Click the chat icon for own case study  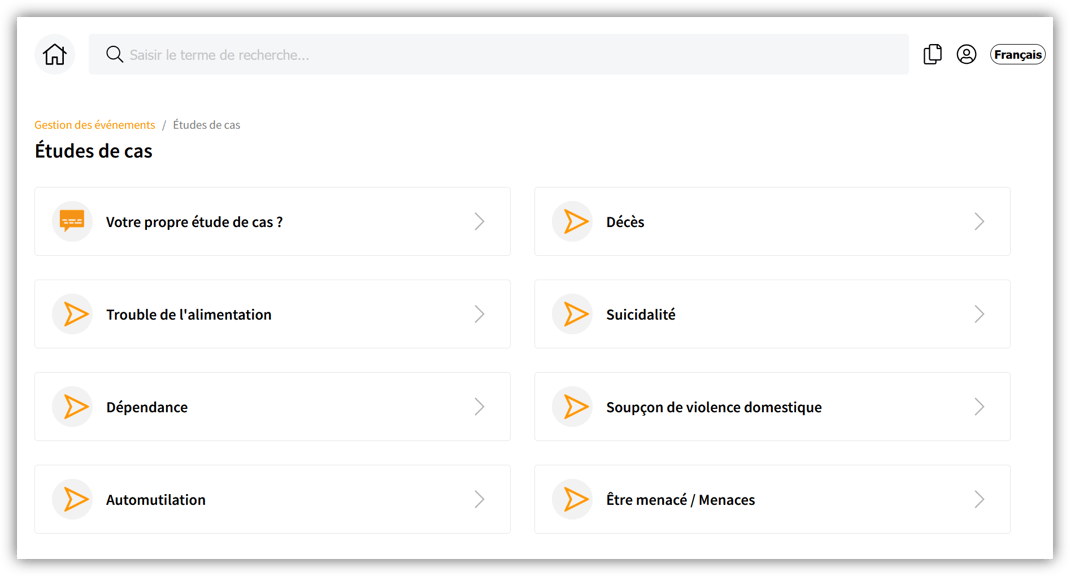72,221
